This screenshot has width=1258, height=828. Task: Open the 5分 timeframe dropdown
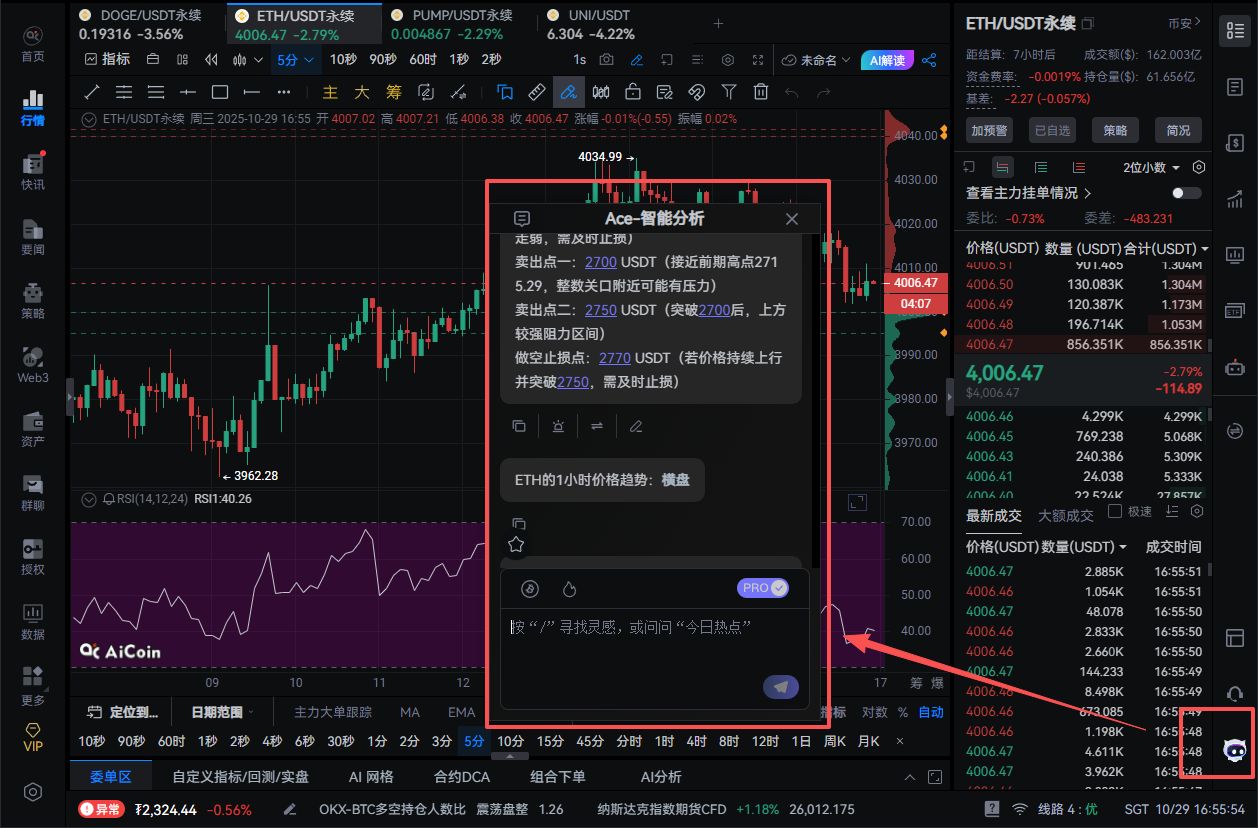pyautogui.click(x=294, y=59)
